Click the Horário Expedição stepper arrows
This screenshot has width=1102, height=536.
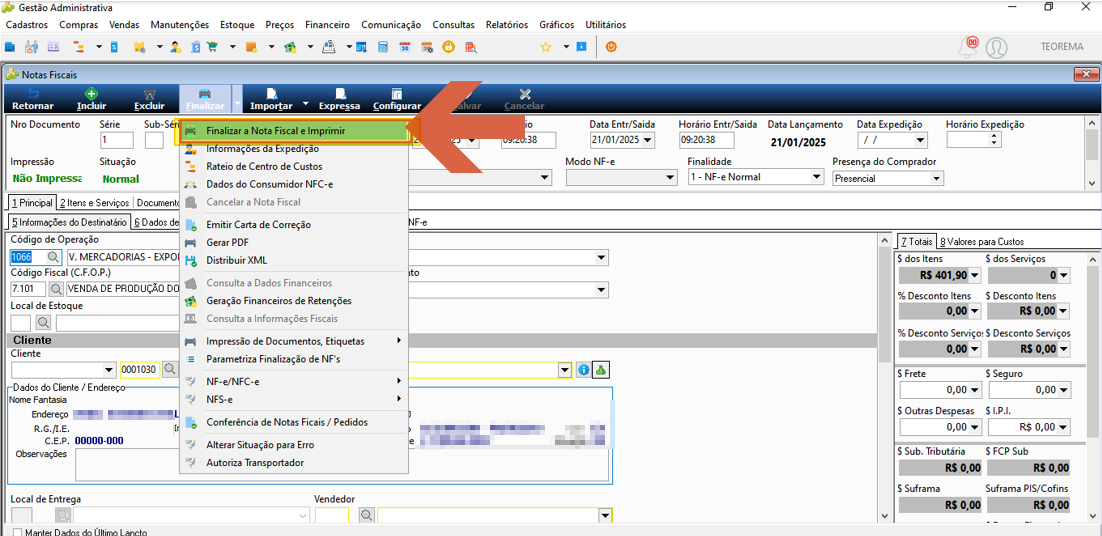[993, 140]
